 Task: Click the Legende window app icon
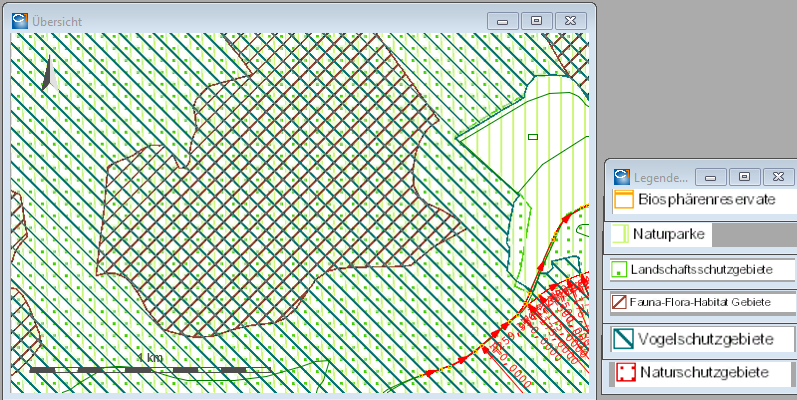coord(622,176)
